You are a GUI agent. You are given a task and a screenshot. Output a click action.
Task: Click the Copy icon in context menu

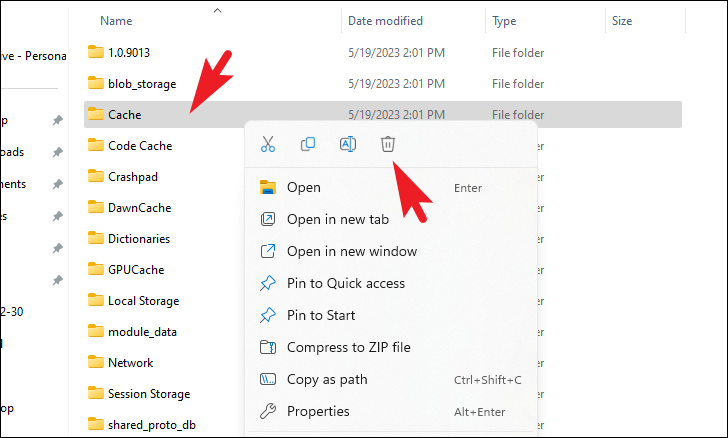coord(308,144)
